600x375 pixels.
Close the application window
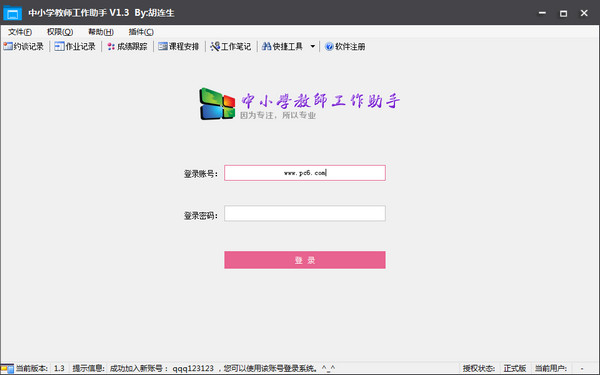pyautogui.click(x=584, y=13)
